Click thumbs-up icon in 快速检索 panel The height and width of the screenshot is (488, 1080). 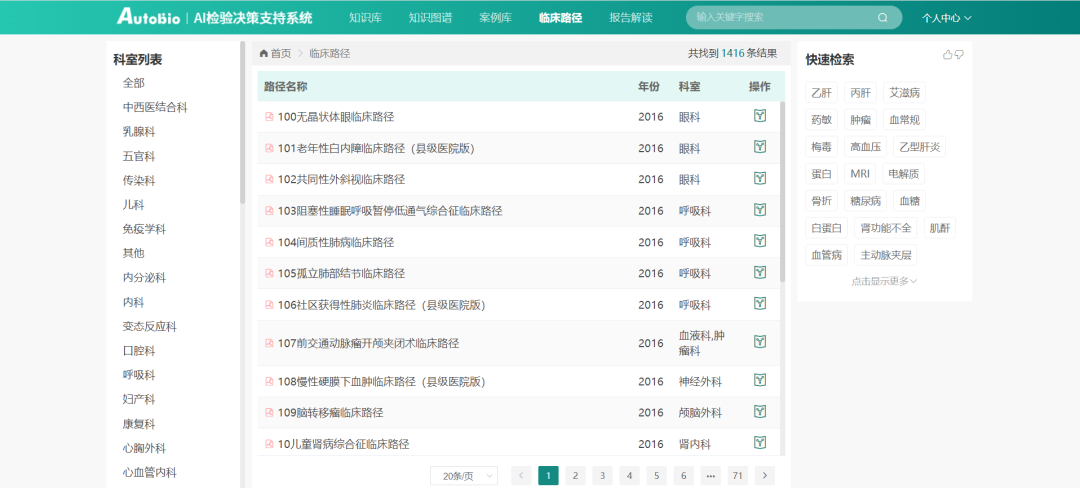pos(947,55)
